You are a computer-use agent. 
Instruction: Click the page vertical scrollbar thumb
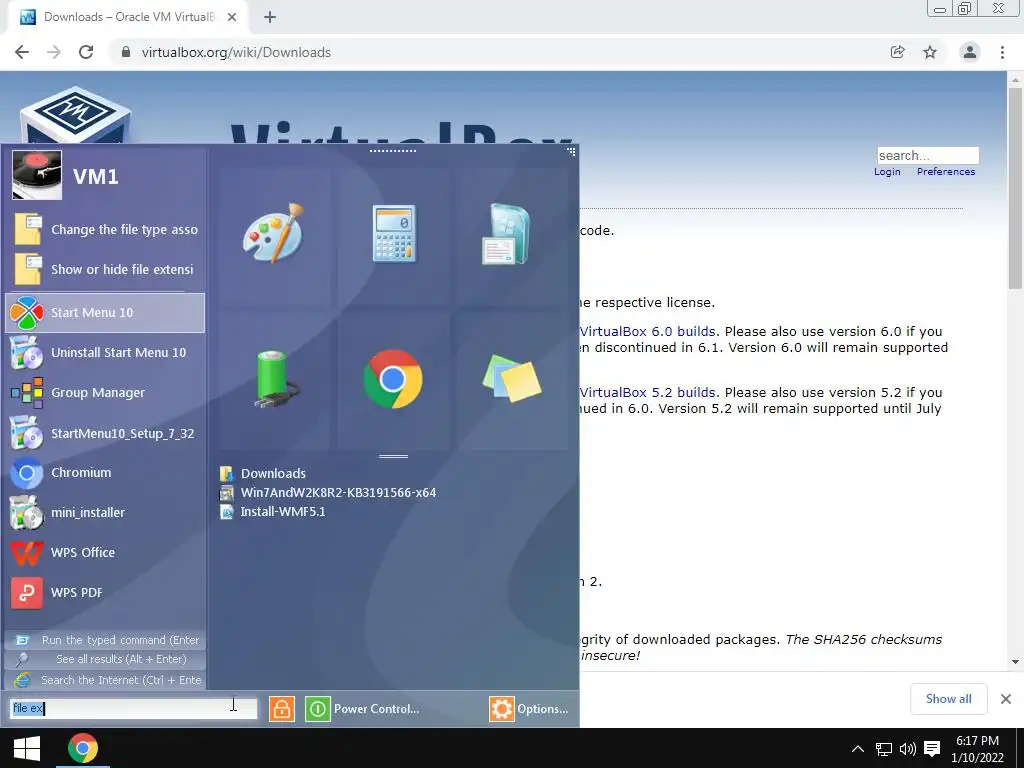1015,188
